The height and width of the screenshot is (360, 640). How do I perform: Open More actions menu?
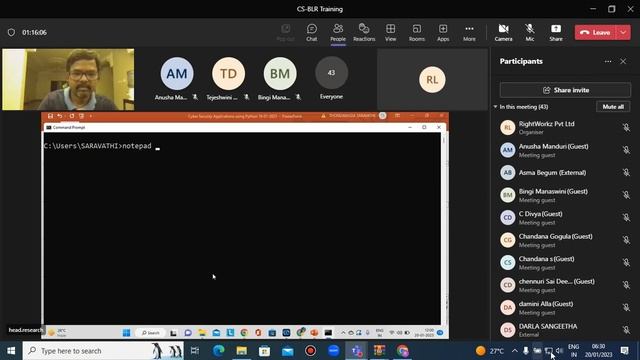pos(469,32)
